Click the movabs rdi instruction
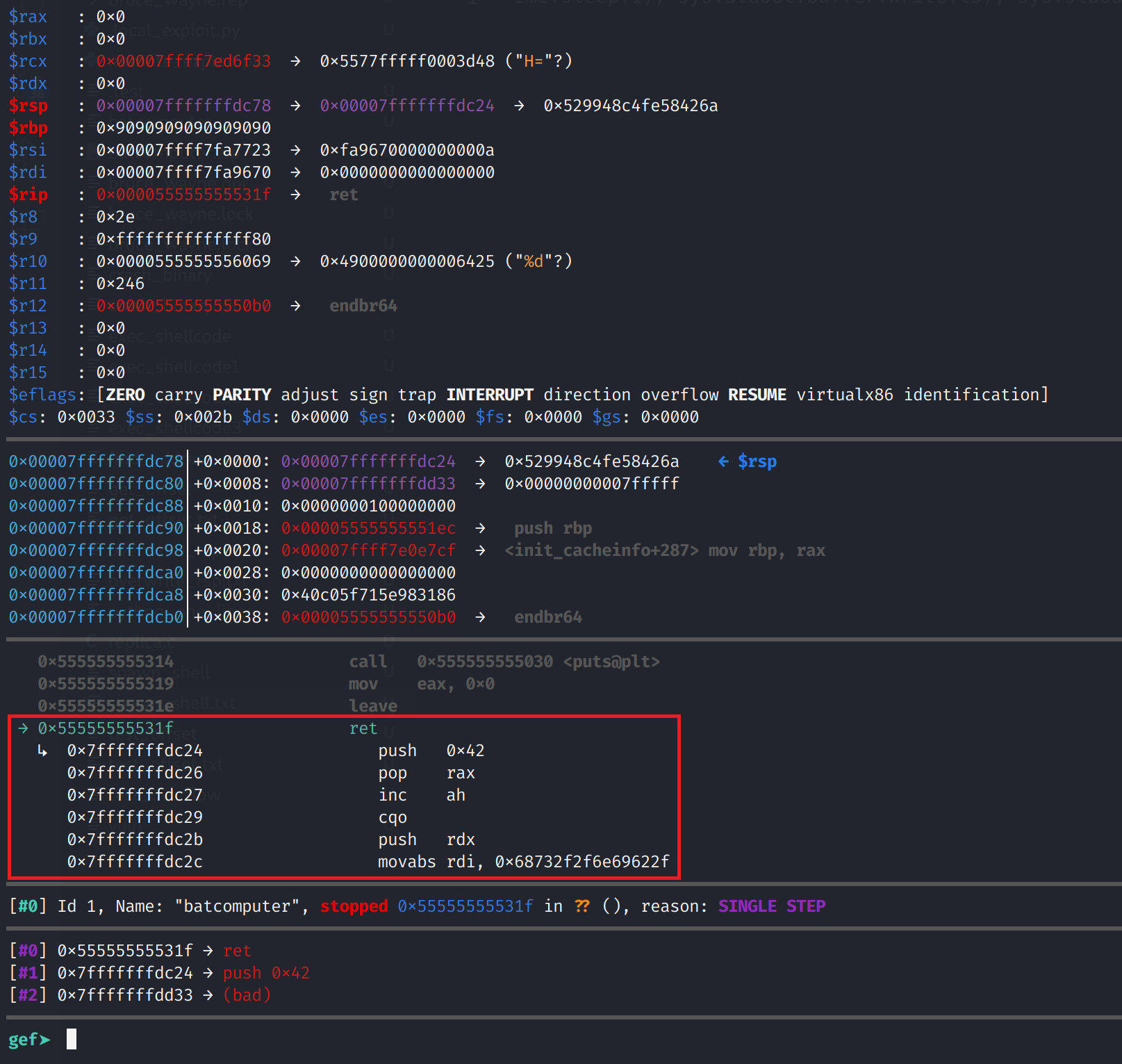This screenshot has width=1122, height=1064. tap(524, 862)
